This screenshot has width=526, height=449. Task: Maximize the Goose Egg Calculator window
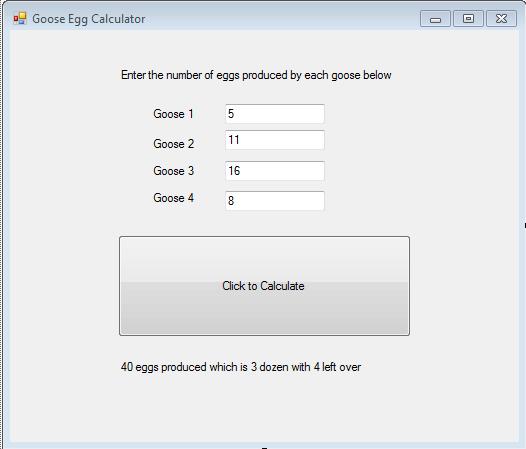[468, 18]
